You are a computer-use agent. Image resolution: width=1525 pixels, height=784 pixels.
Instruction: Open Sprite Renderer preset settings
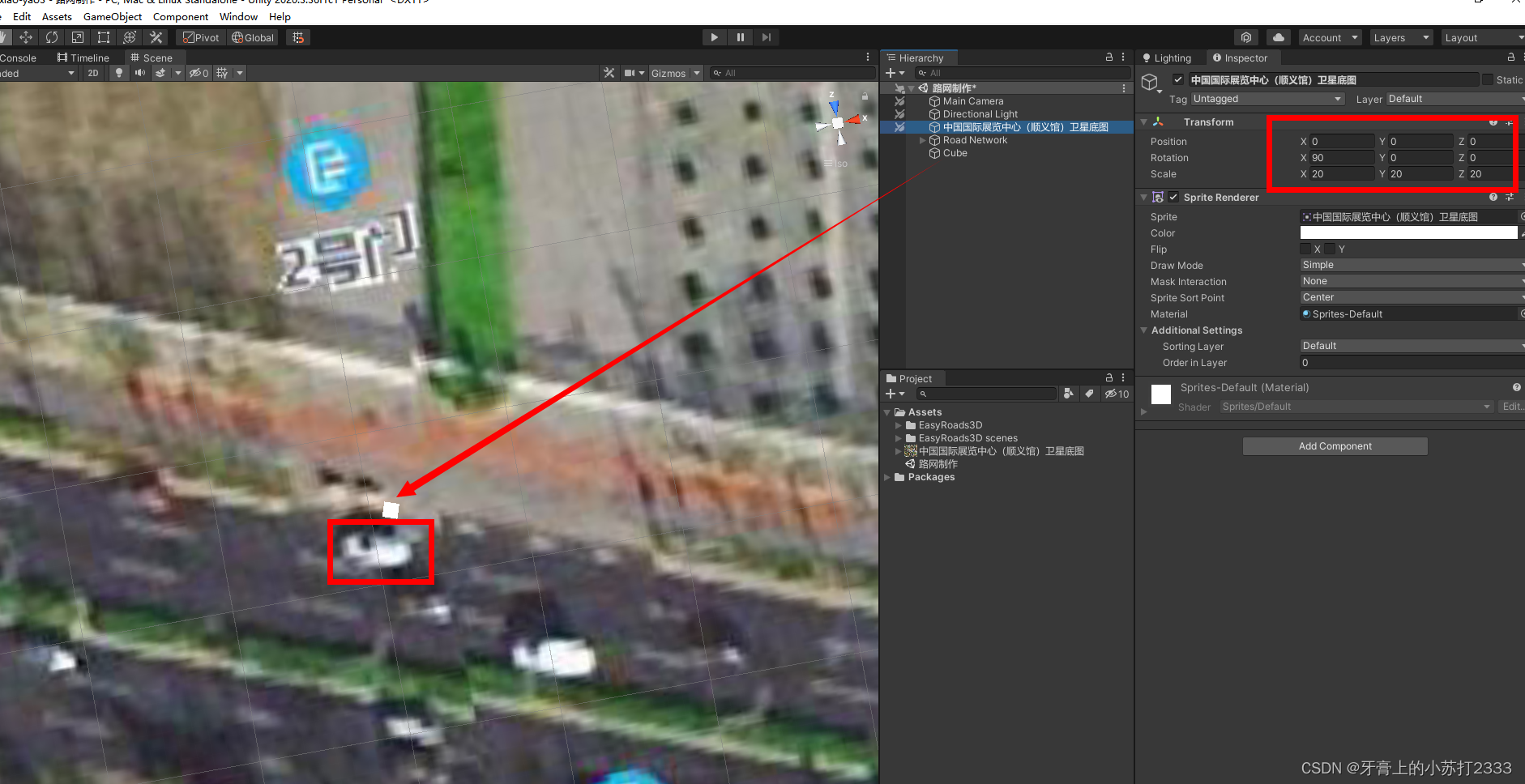pos(1510,198)
